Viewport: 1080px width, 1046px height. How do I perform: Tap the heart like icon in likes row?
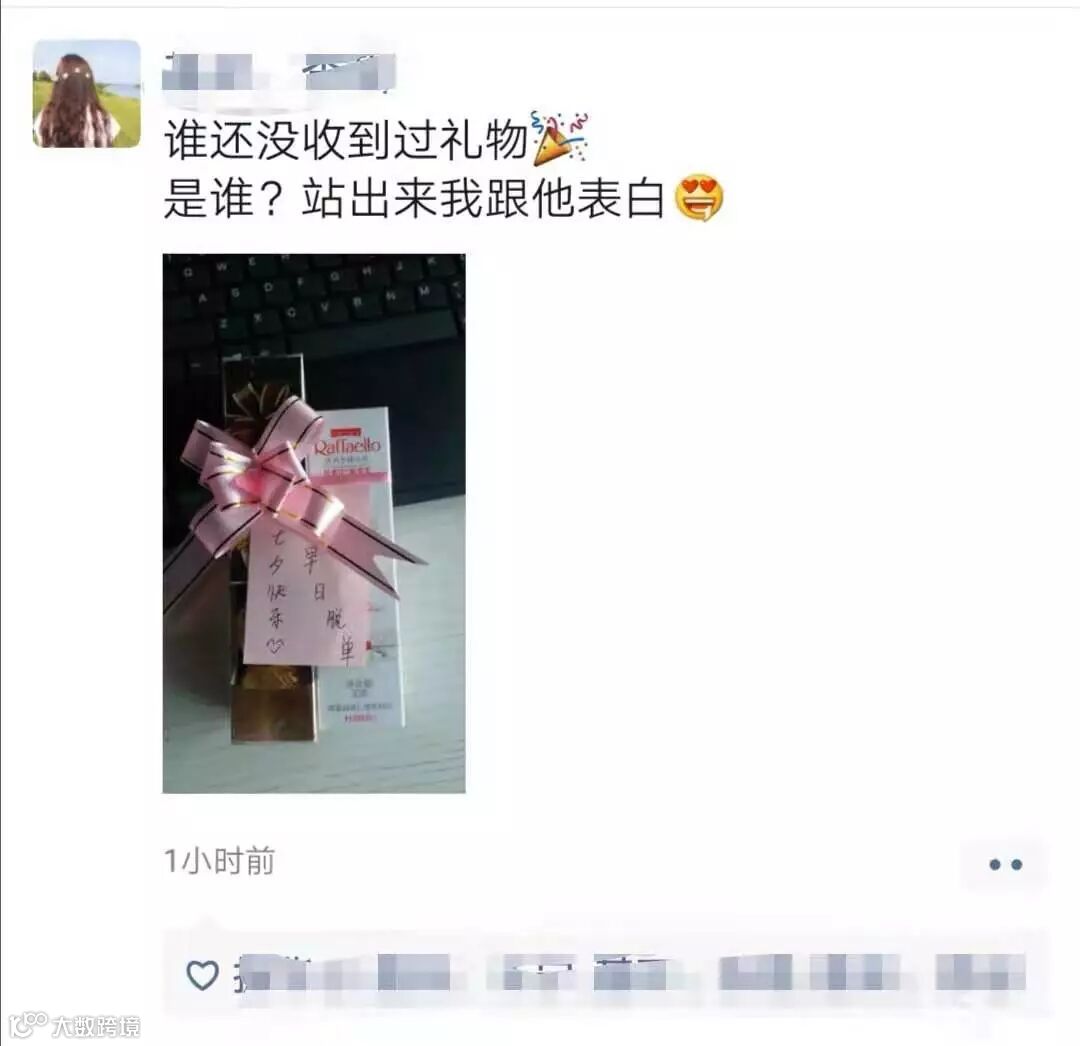(x=202, y=975)
